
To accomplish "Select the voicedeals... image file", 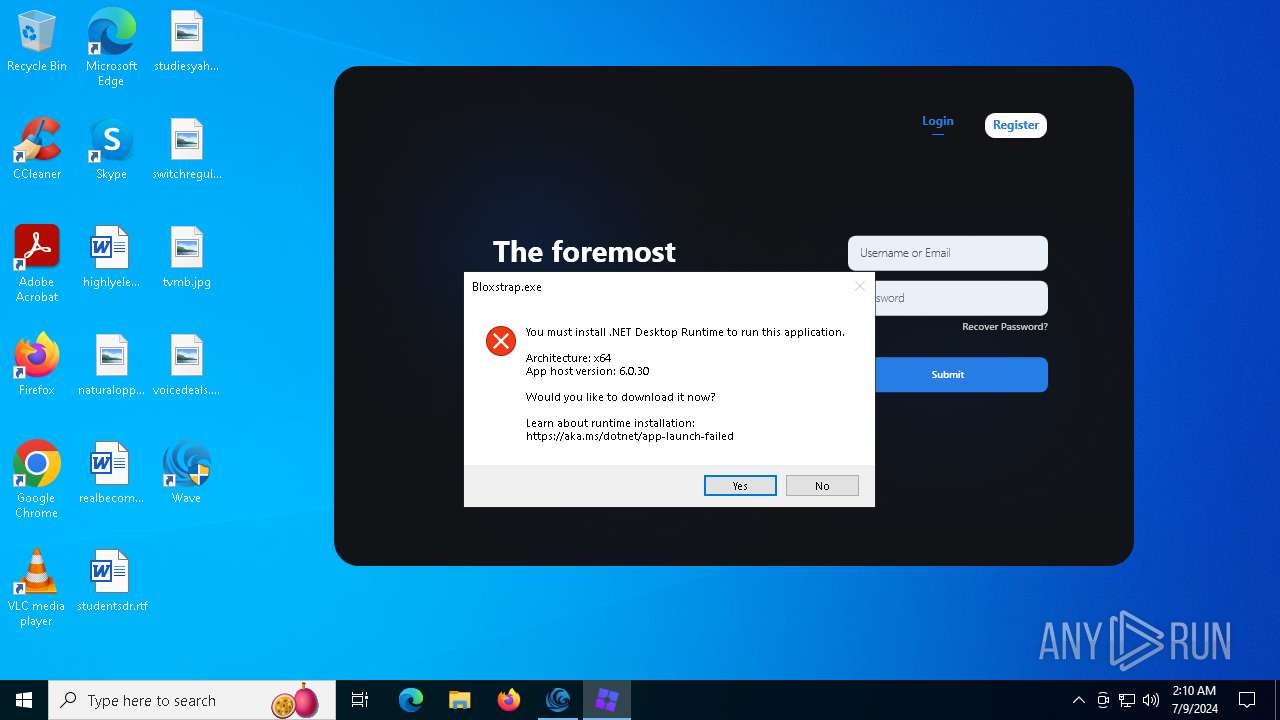I will pos(186,366).
